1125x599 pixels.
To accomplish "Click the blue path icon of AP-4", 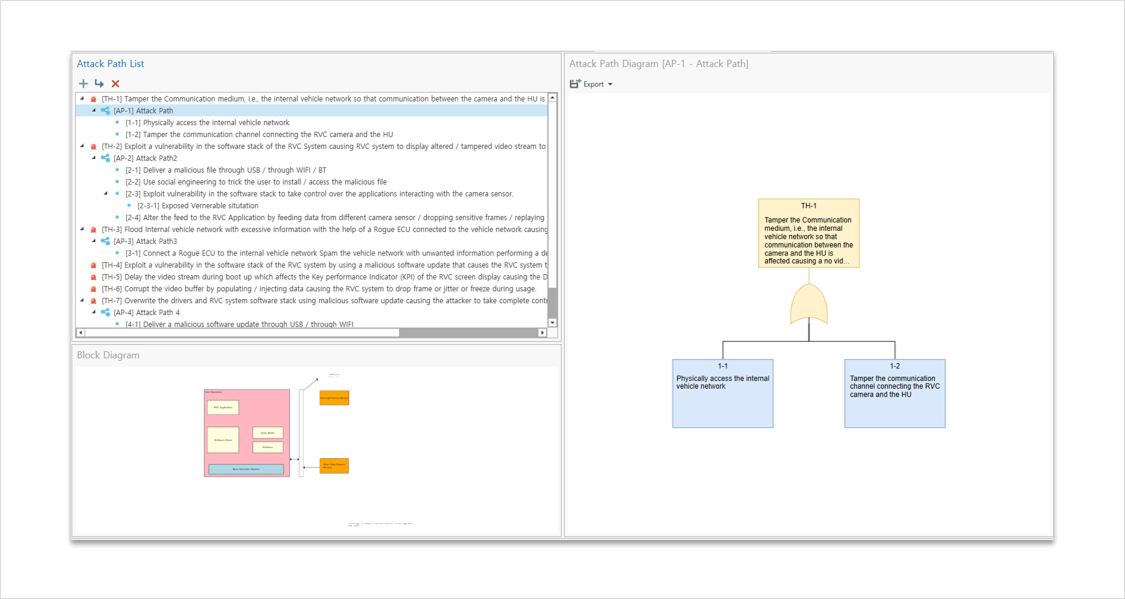I will click(105, 312).
